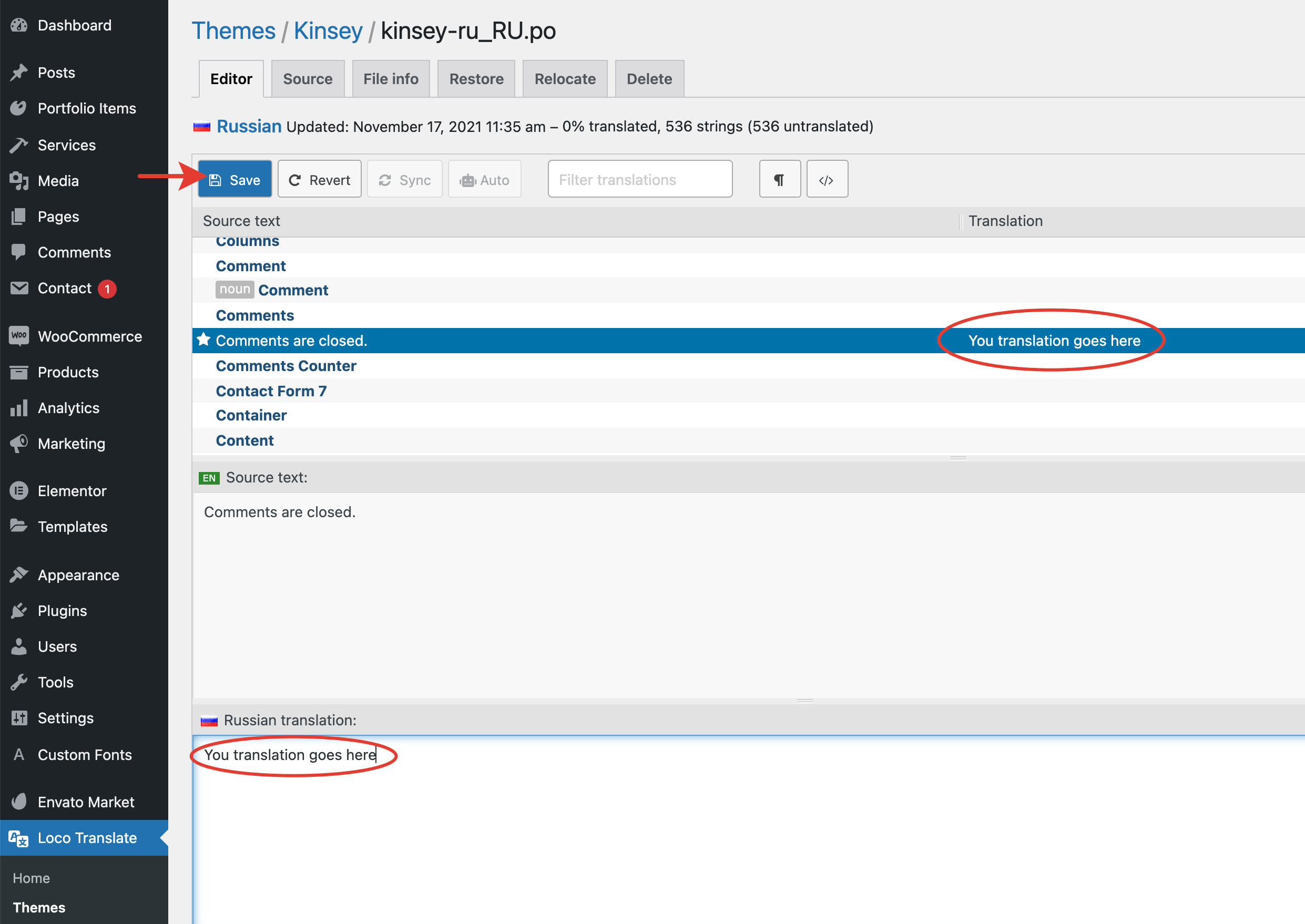Click the divider handle above Russian translation
Viewport: 1305px width, 924px height.
click(x=804, y=701)
